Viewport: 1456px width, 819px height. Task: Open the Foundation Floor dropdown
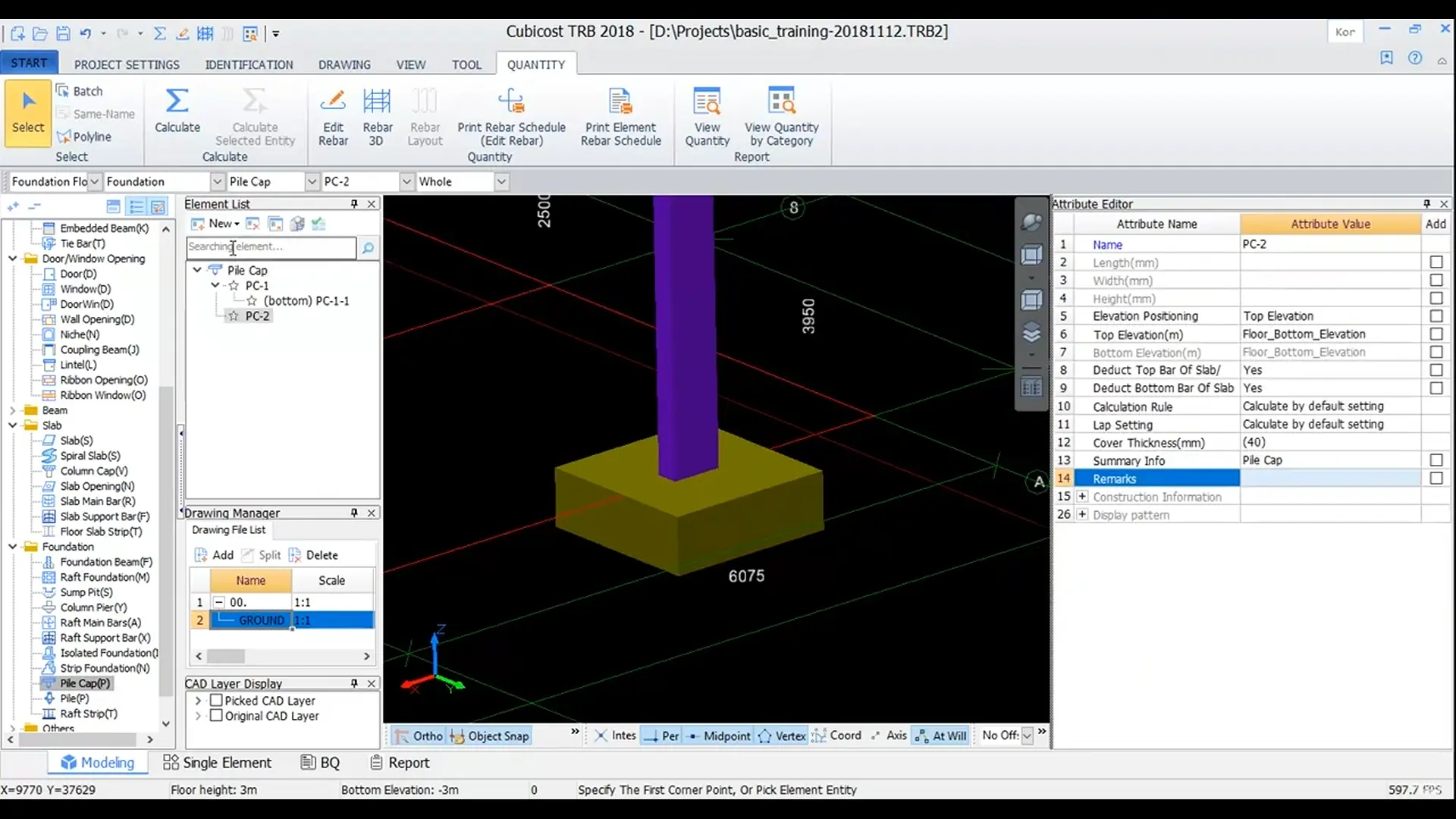tap(94, 182)
